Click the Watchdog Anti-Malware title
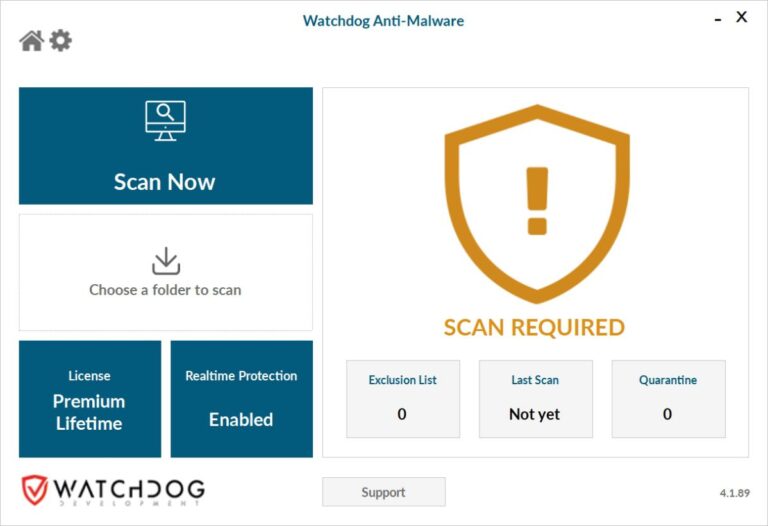Screen dimensions: 768x526 coord(384,21)
